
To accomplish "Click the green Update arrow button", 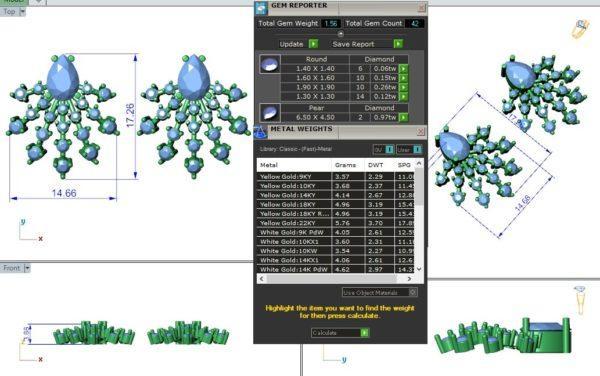I will click(313, 44).
